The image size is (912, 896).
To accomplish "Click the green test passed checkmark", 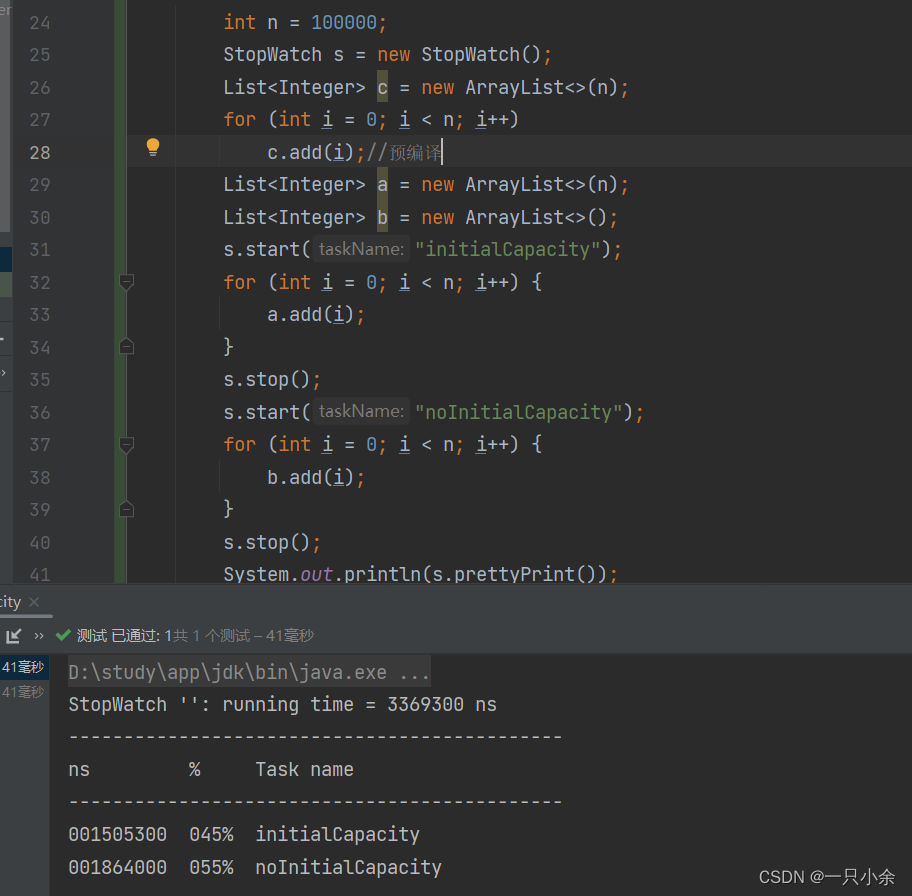I will (63, 635).
